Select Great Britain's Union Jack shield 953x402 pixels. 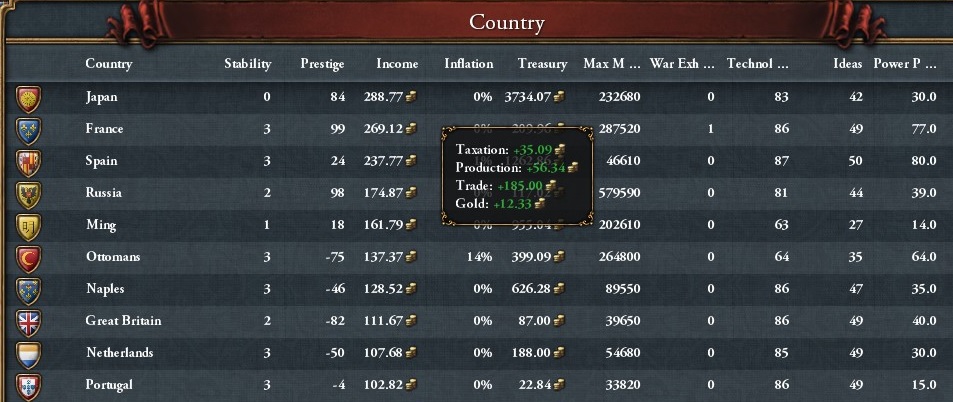click(x=28, y=321)
